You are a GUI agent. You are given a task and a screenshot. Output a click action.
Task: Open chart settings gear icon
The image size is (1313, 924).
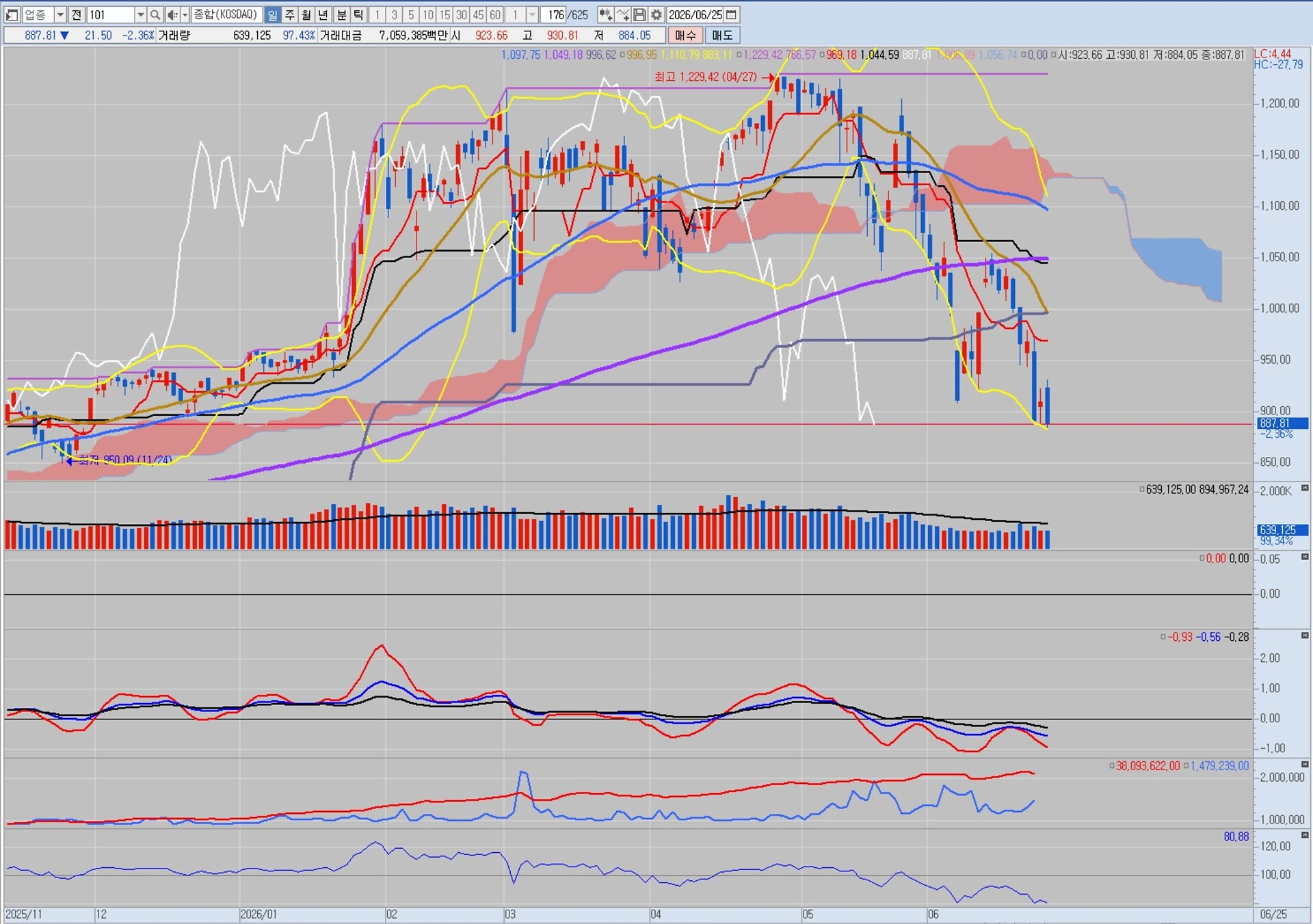click(656, 14)
